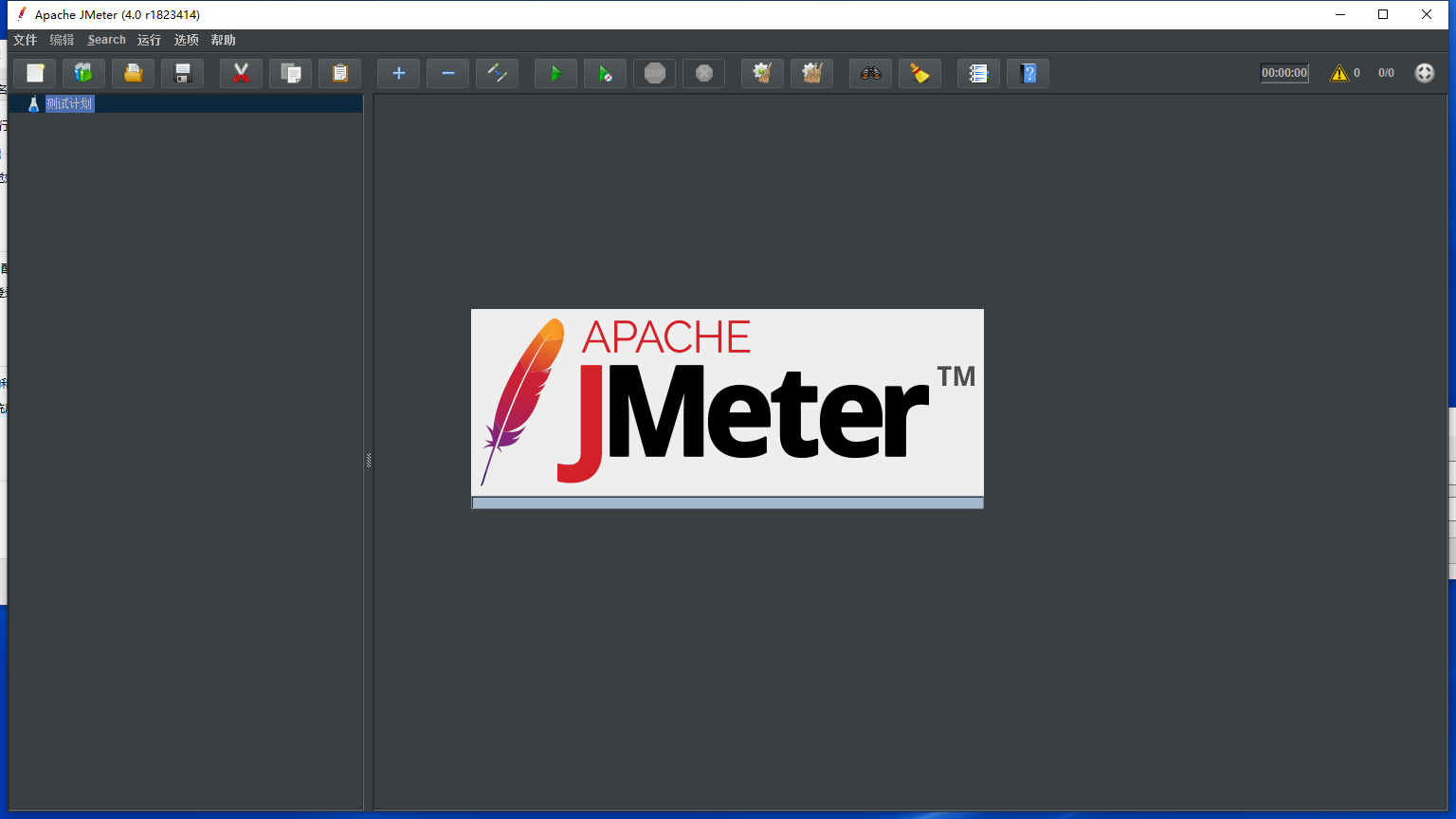Click the Toggle enable/disable toolbar icon
The width and height of the screenshot is (1456, 819).
point(498,73)
